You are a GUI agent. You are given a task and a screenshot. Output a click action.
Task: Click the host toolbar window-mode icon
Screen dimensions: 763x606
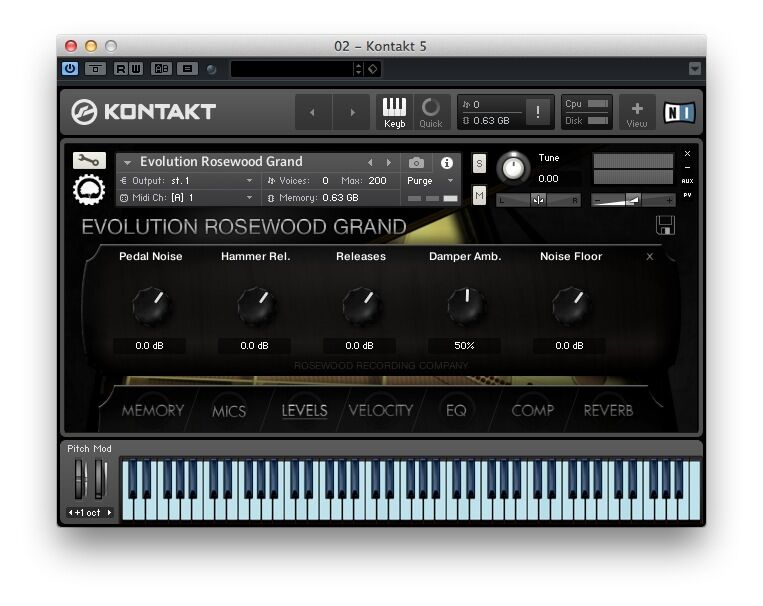click(95, 69)
